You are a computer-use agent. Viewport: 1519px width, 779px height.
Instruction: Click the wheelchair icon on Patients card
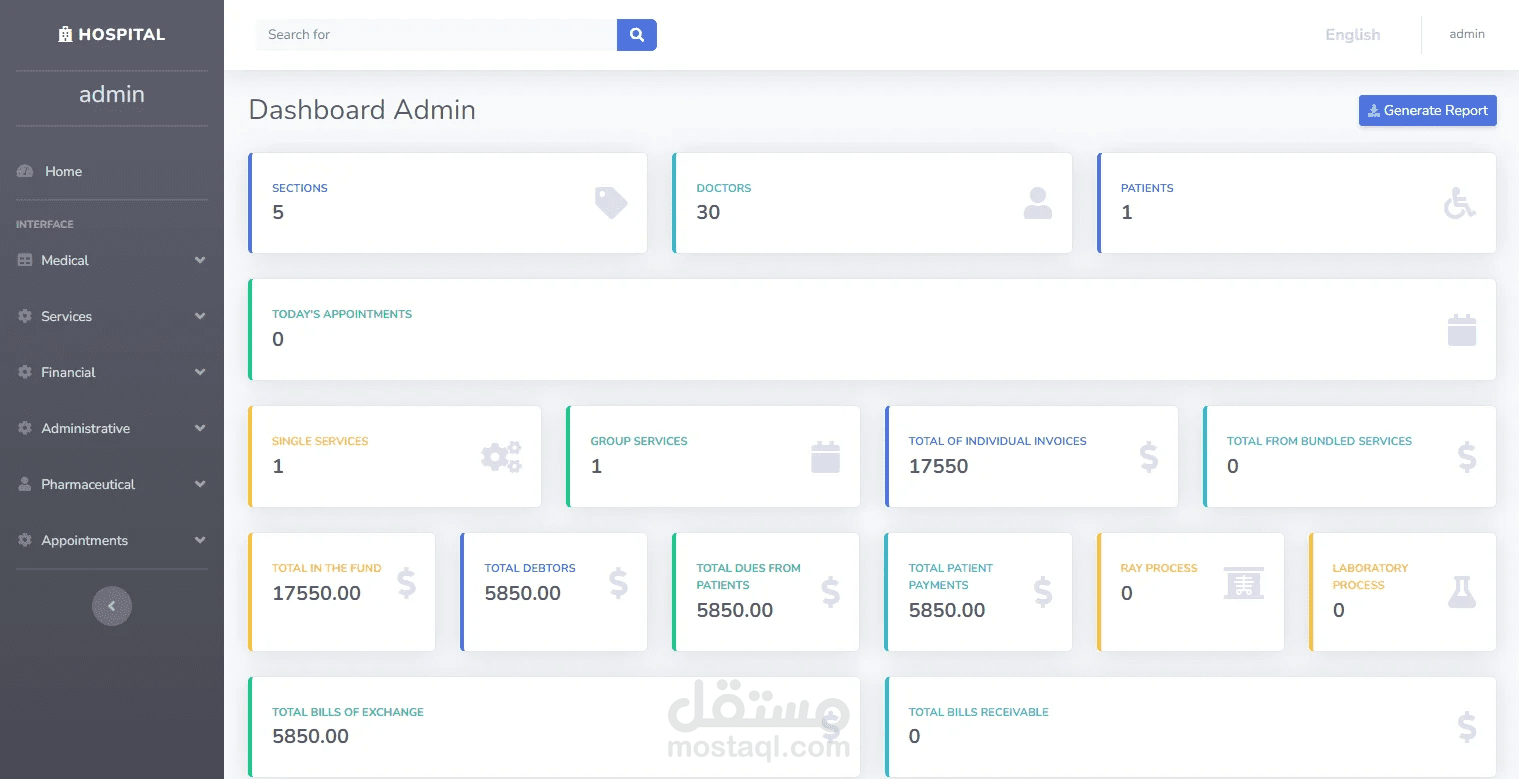tap(1460, 203)
